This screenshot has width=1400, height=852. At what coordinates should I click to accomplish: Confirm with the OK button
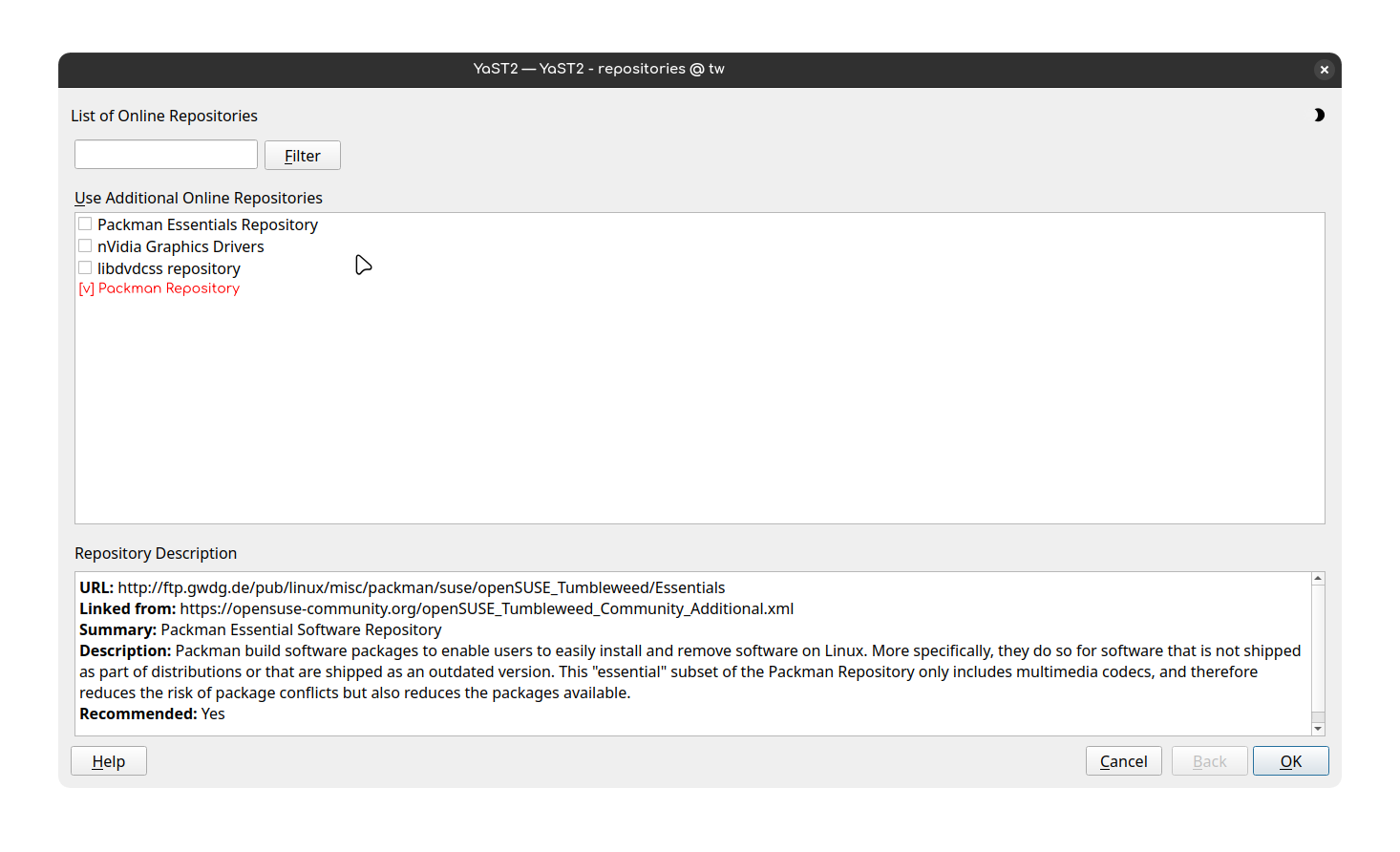[1291, 761]
